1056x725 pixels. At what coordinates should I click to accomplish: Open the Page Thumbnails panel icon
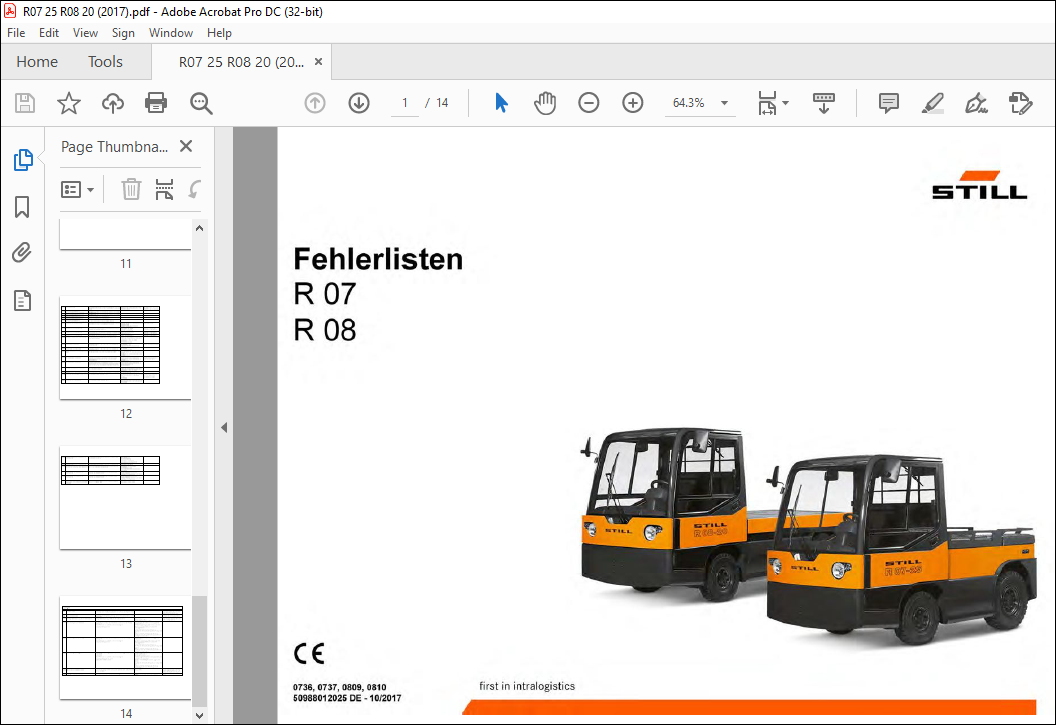pos(23,160)
